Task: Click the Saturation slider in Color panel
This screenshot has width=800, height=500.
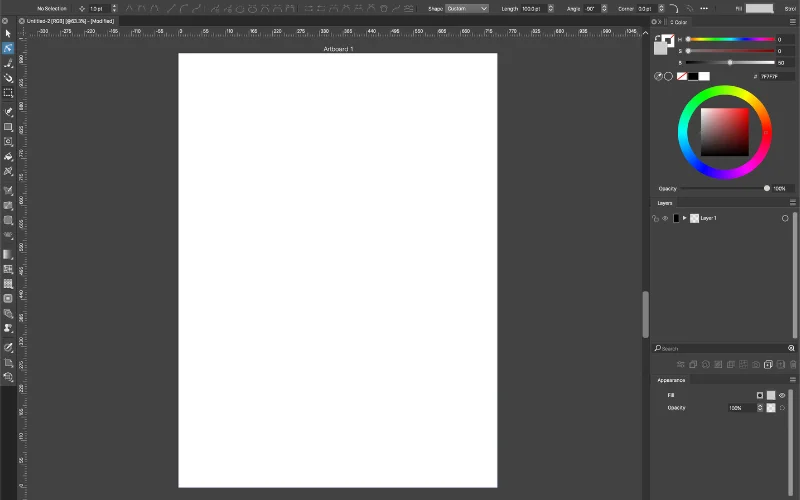Action: point(731,51)
